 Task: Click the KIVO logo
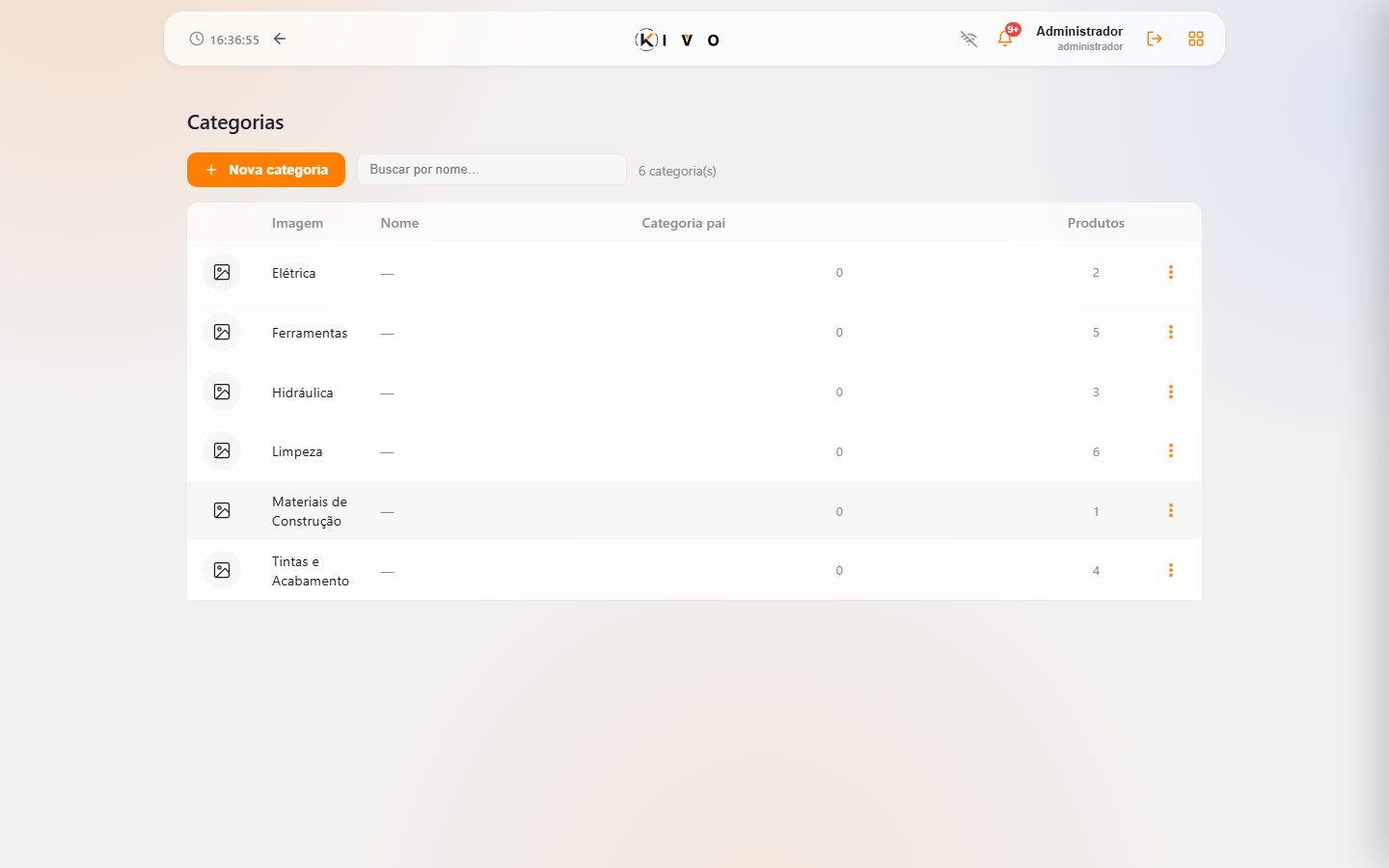[x=677, y=40]
